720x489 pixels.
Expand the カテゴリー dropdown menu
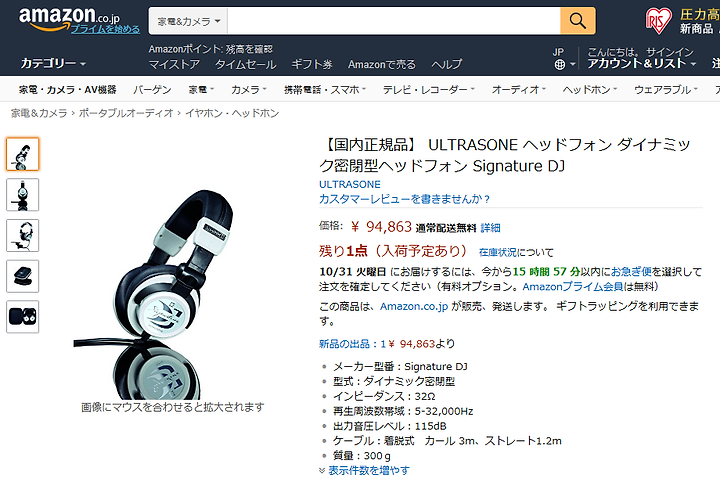pyautogui.click(x=53, y=63)
